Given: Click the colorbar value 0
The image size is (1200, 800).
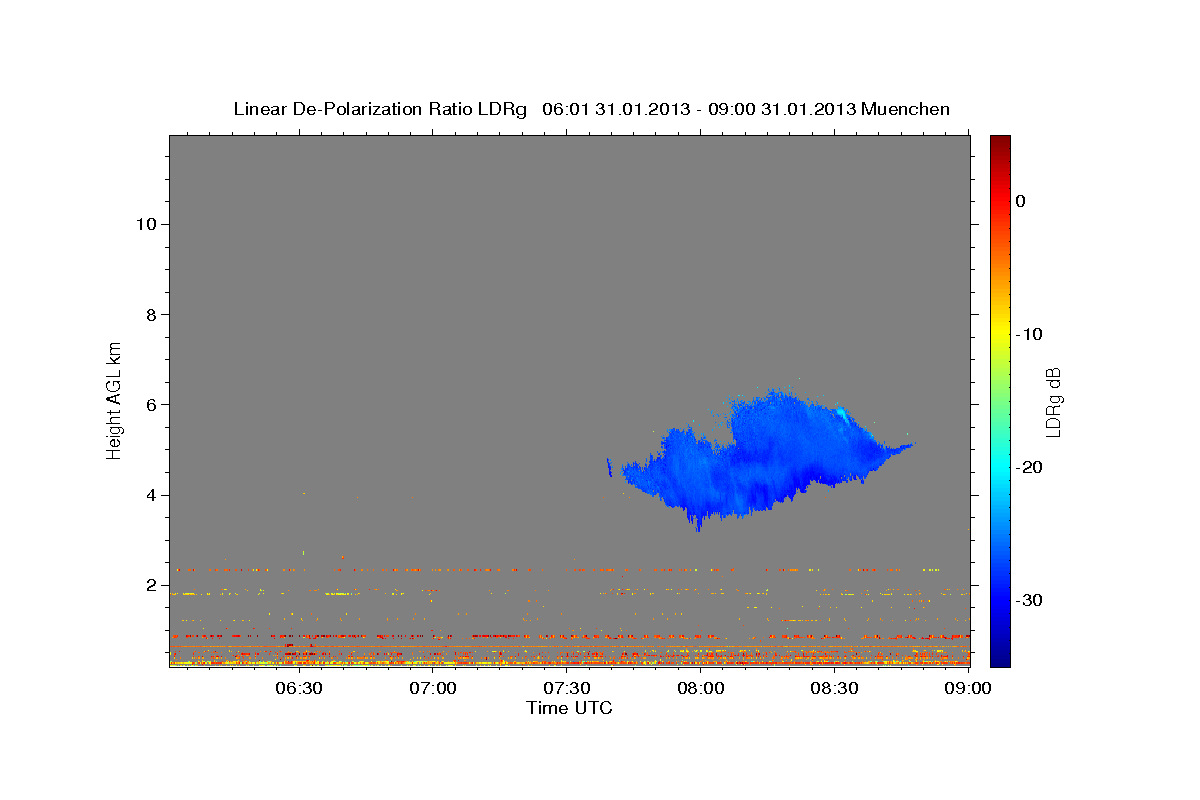Looking at the screenshot, I should coord(1021,201).
